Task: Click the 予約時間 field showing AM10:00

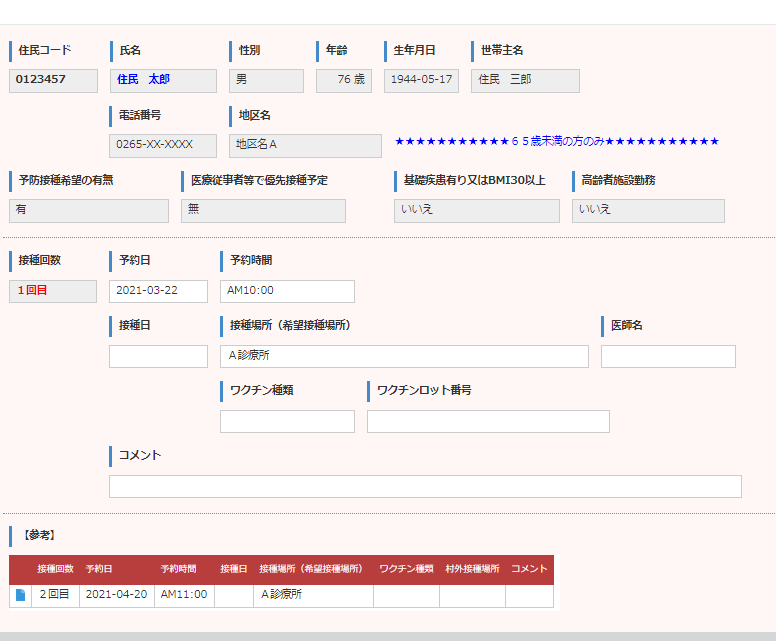Action: click(287, 291)
